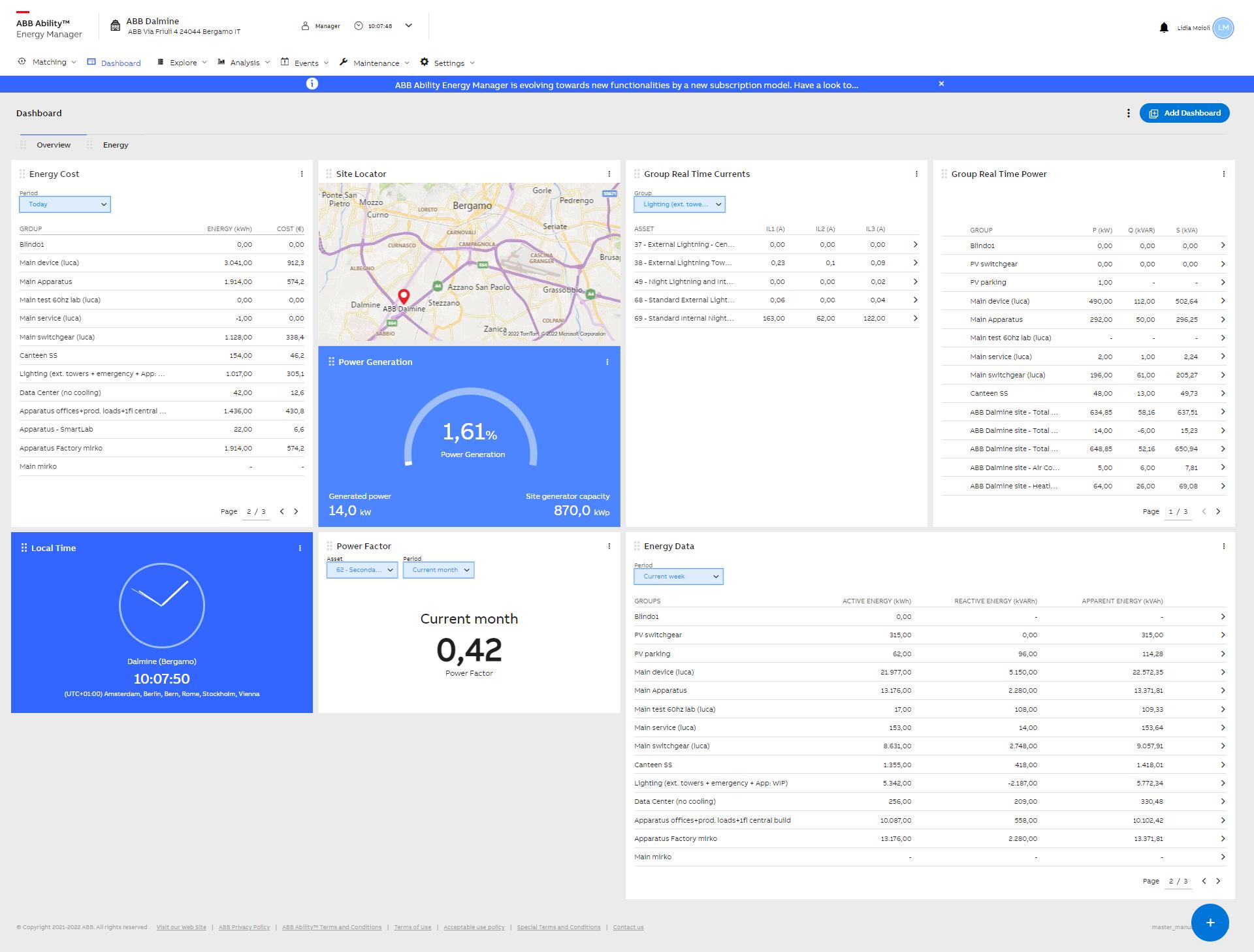Click the Add Dashboard button icon
Viewport: 1254px width, 952px height.
(1154, 113)
